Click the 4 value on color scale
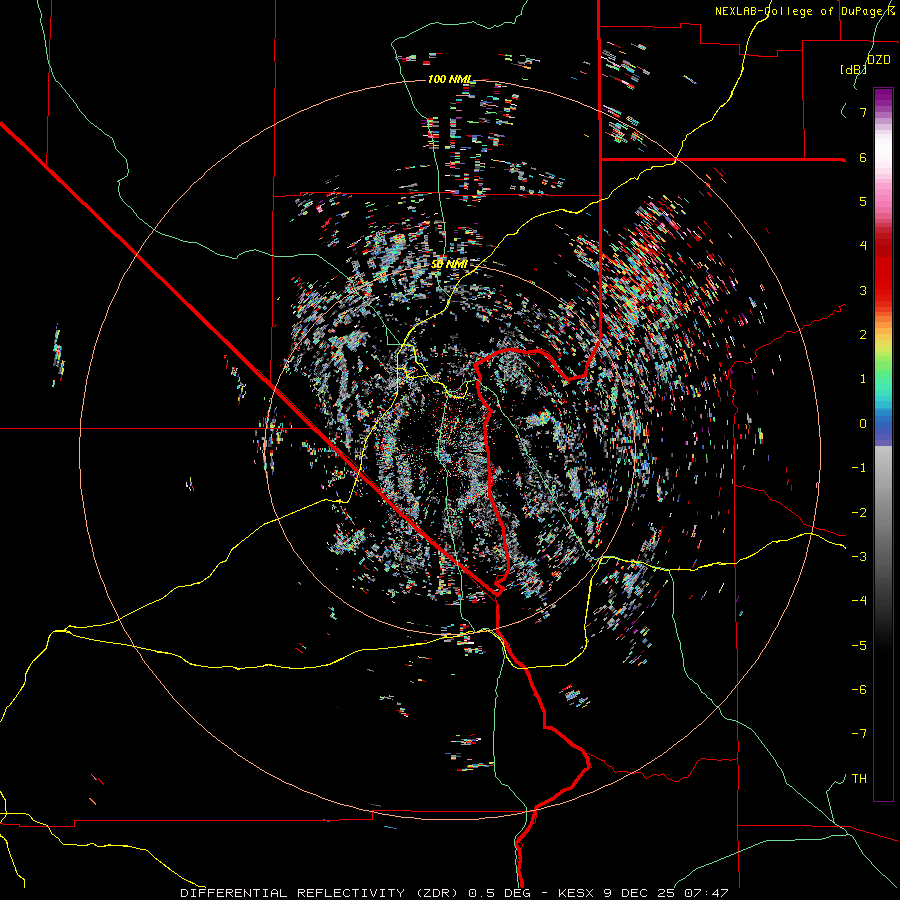The width and height of the screenshot is (900, 900). coord(863,246)
